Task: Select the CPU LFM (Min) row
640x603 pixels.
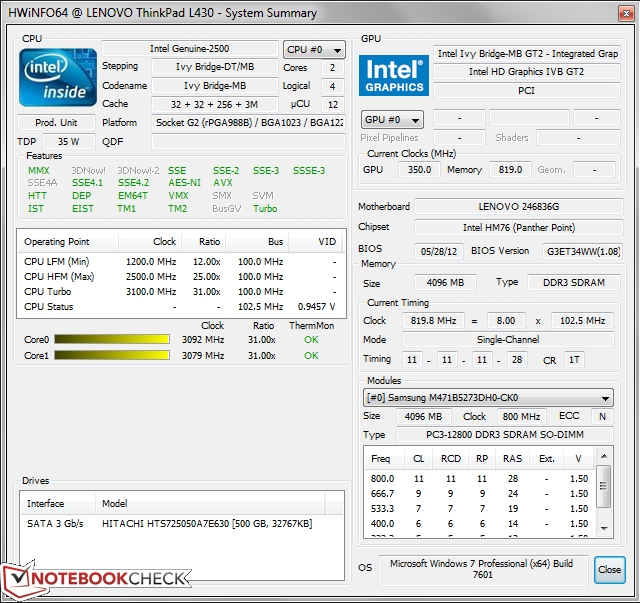Action: [181, 261]
